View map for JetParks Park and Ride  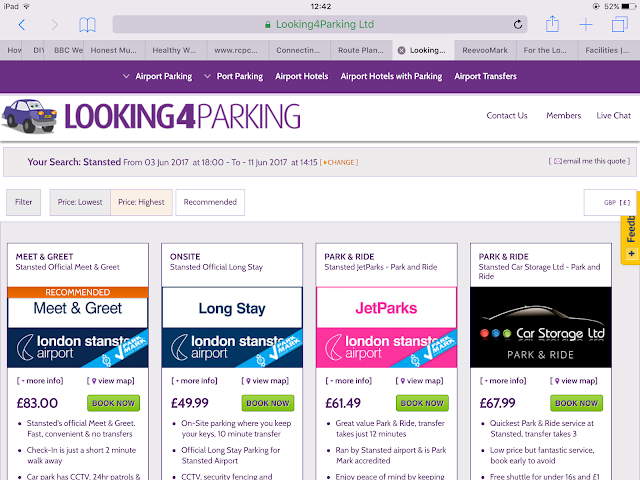pos(419,381)
